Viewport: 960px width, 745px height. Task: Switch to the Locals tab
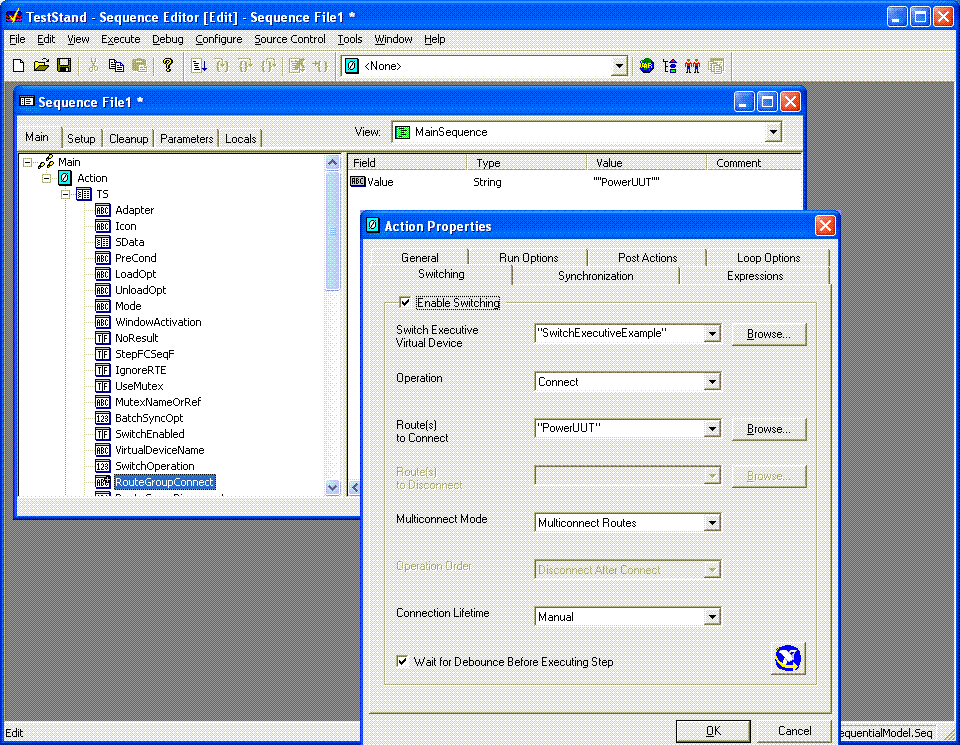point(240,139)
